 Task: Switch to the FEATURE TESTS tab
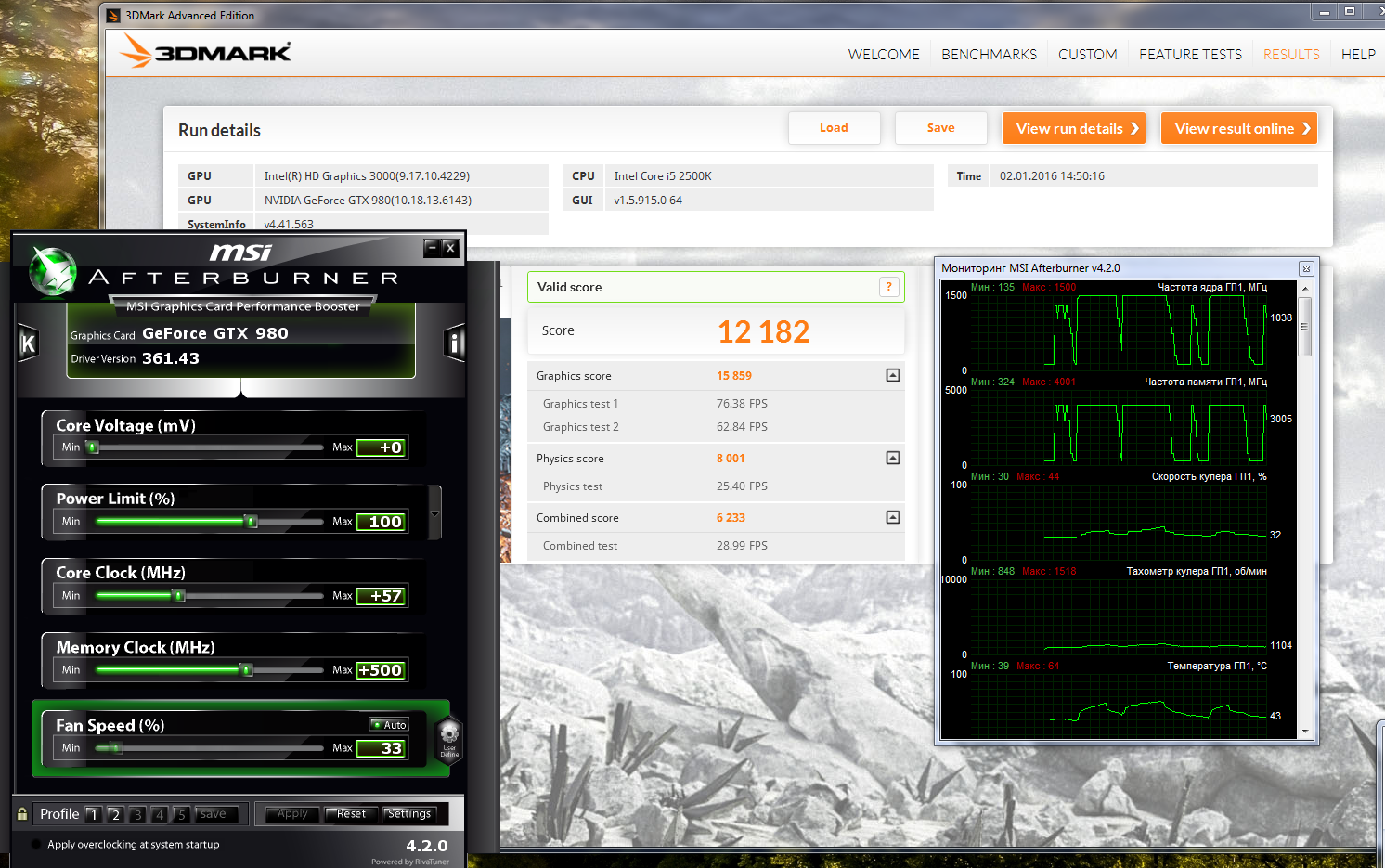pyautogui.click(x=1190, y=55)
